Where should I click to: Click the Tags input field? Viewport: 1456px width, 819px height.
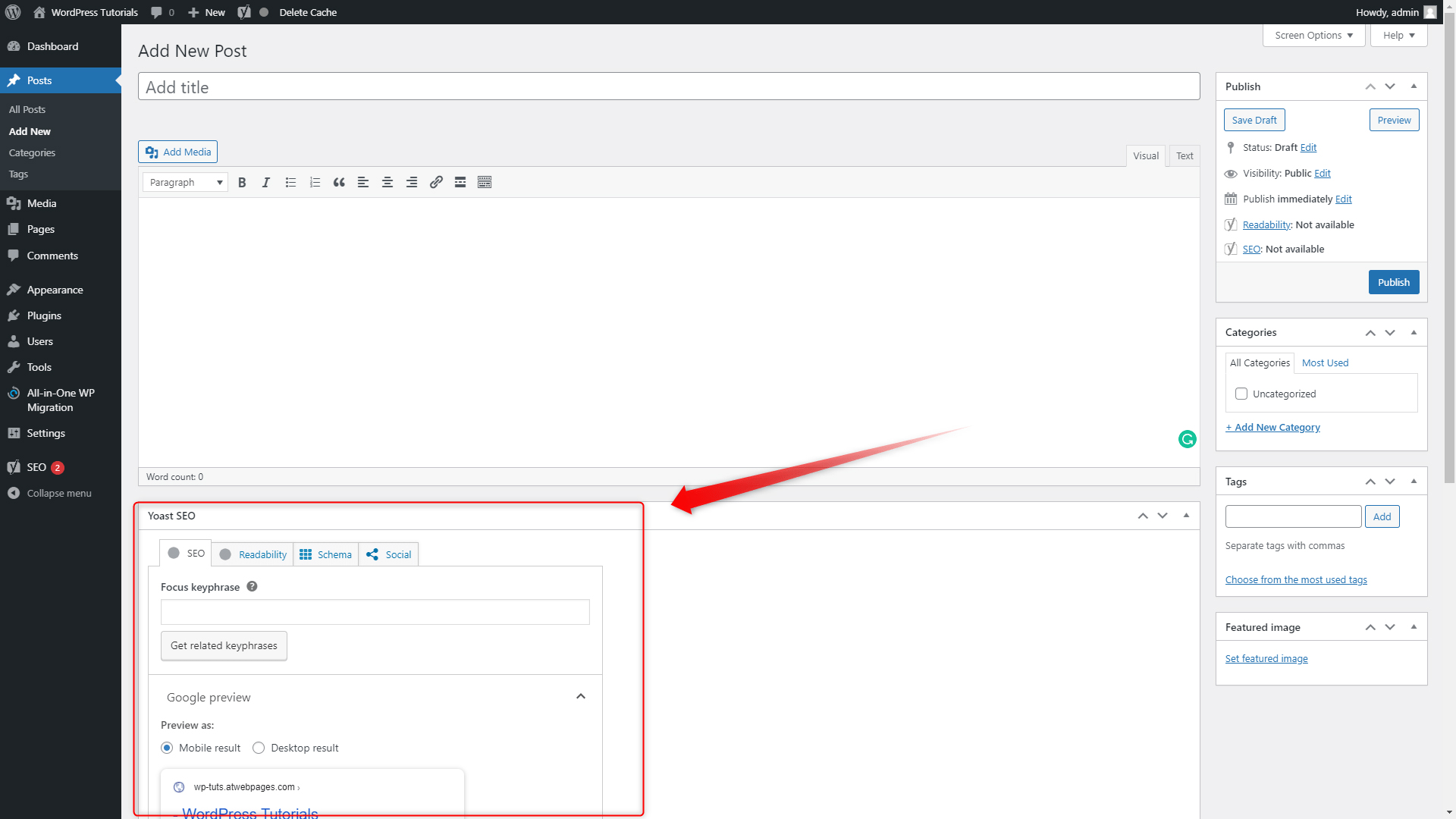pyautogui.click(x=1293, y=516)
